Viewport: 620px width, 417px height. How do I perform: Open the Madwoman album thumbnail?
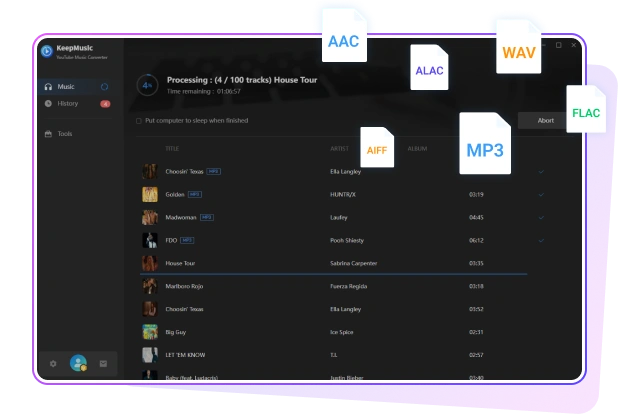(x=150, y=217)
